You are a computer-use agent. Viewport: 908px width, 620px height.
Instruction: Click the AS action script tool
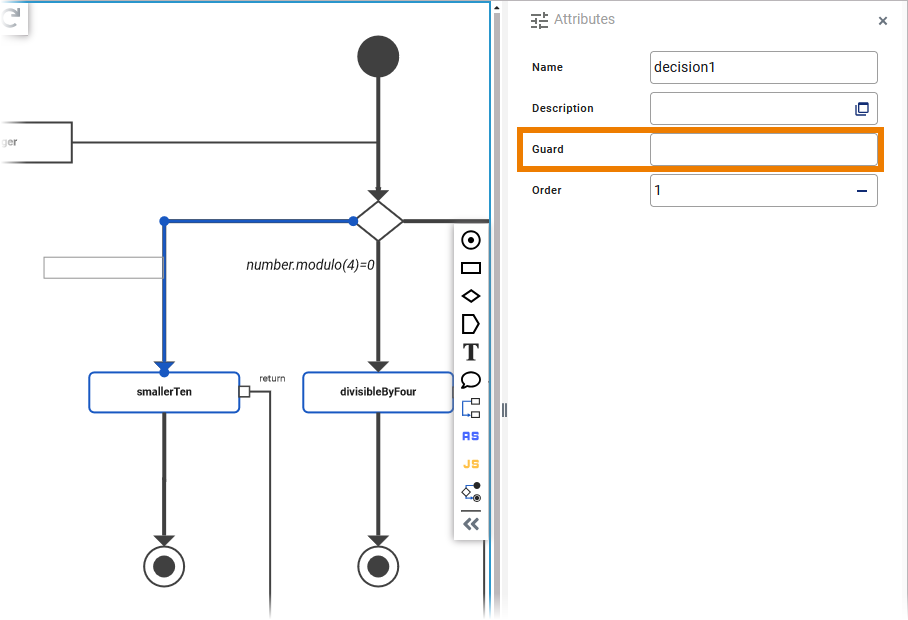471,436
